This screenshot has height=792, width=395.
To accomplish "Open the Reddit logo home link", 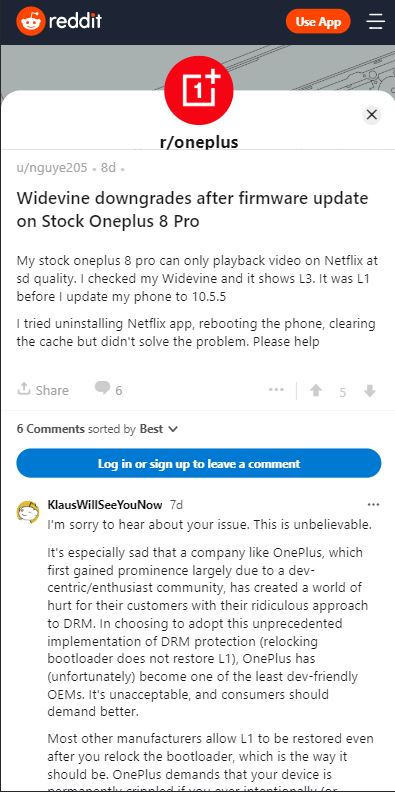I will [59, 21].
